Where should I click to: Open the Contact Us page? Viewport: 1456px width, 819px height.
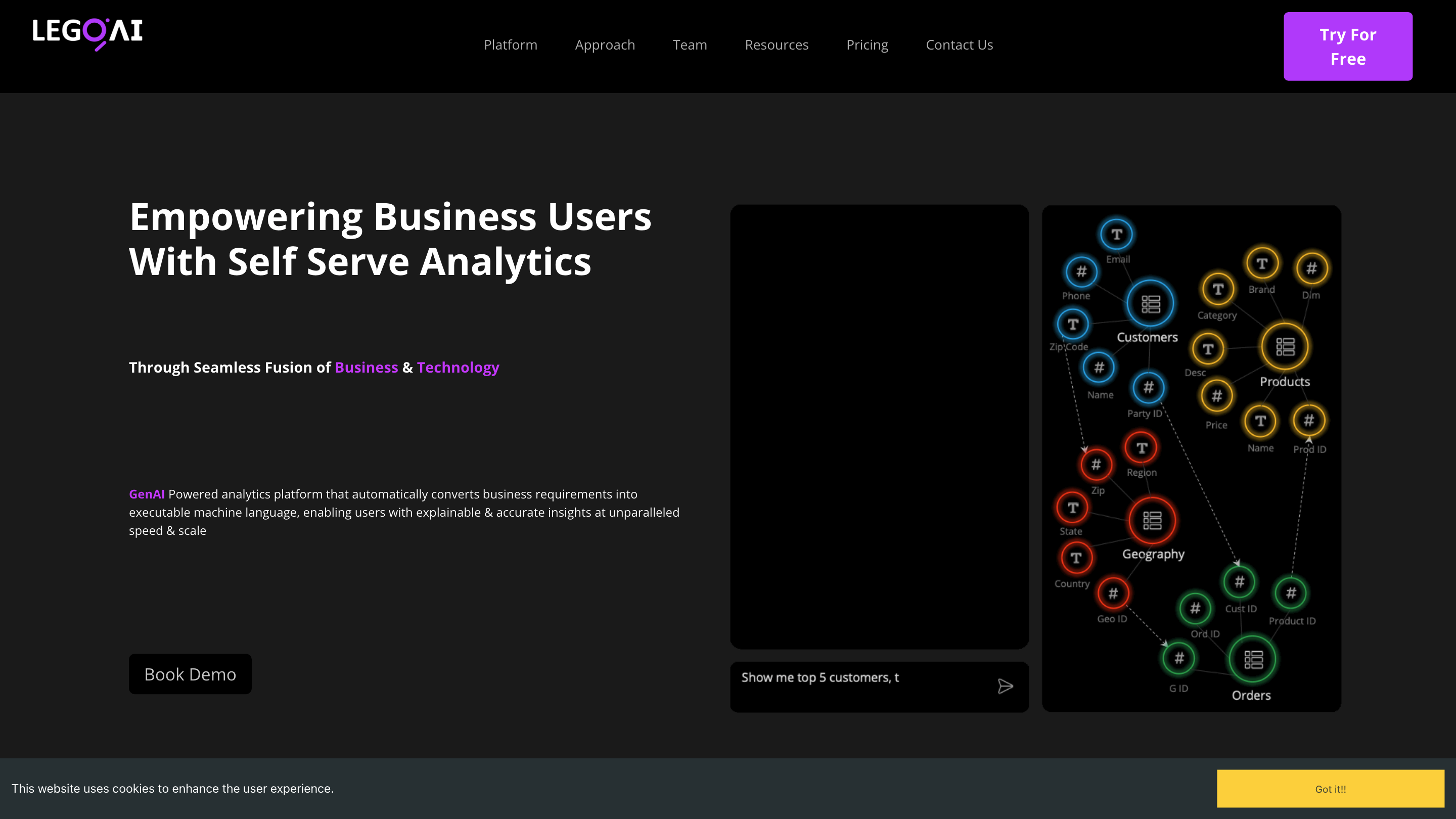[x=959, y=44]
